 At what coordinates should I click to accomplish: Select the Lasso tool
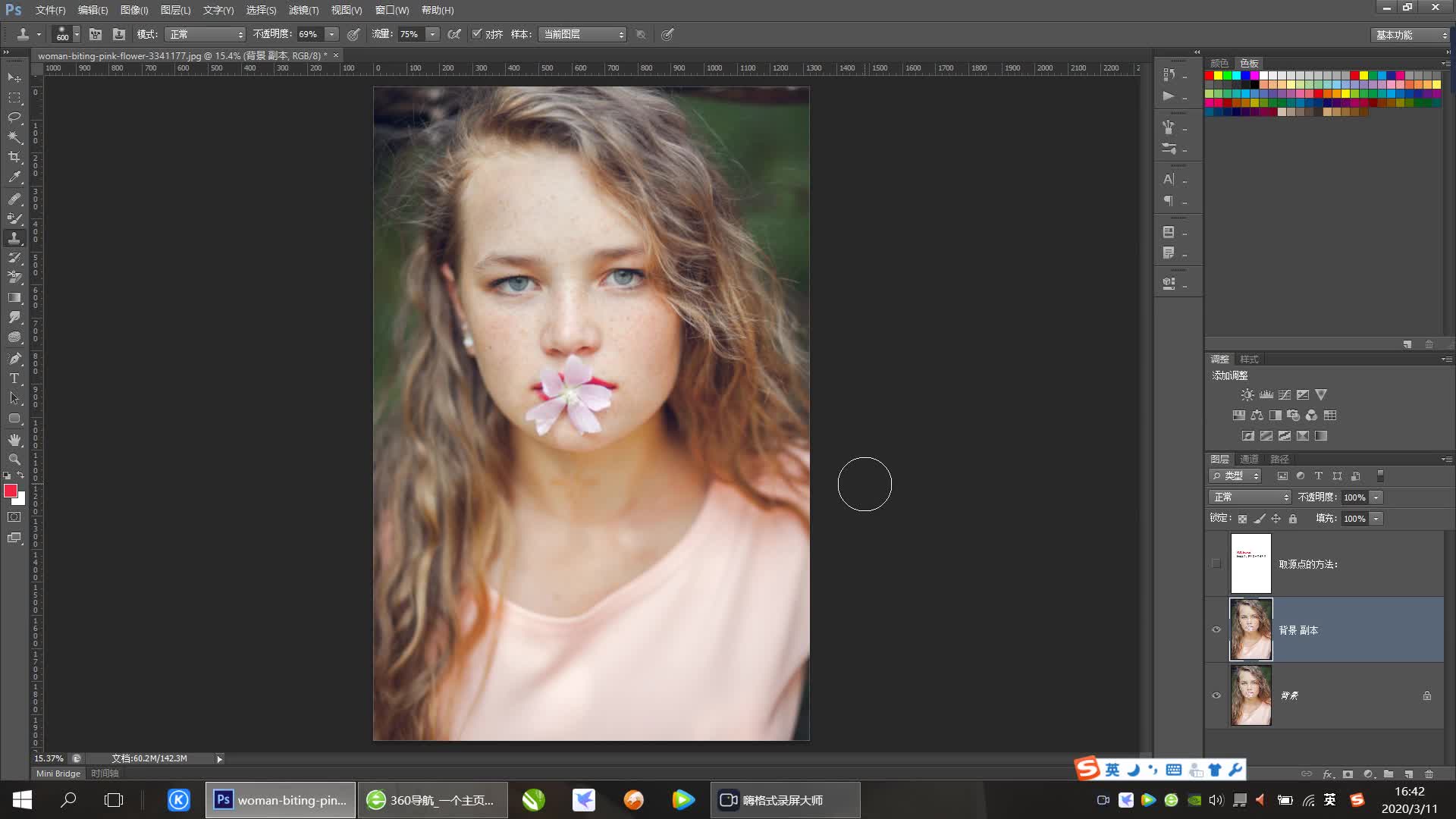14,118
